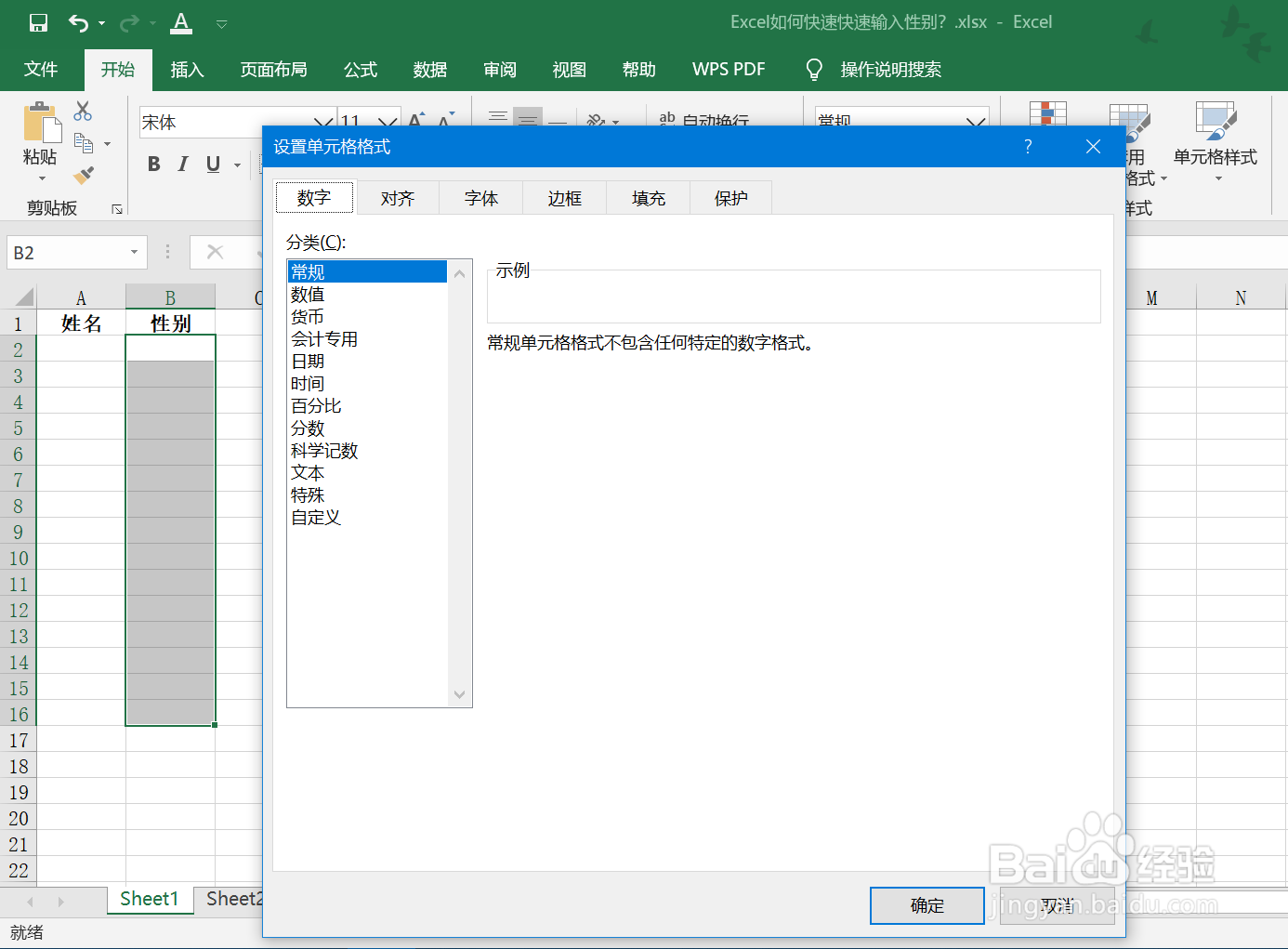Screen dimensions: 1288x949
Task: Open the underline style dropdown arrow
Action: (x=237, y=164)
